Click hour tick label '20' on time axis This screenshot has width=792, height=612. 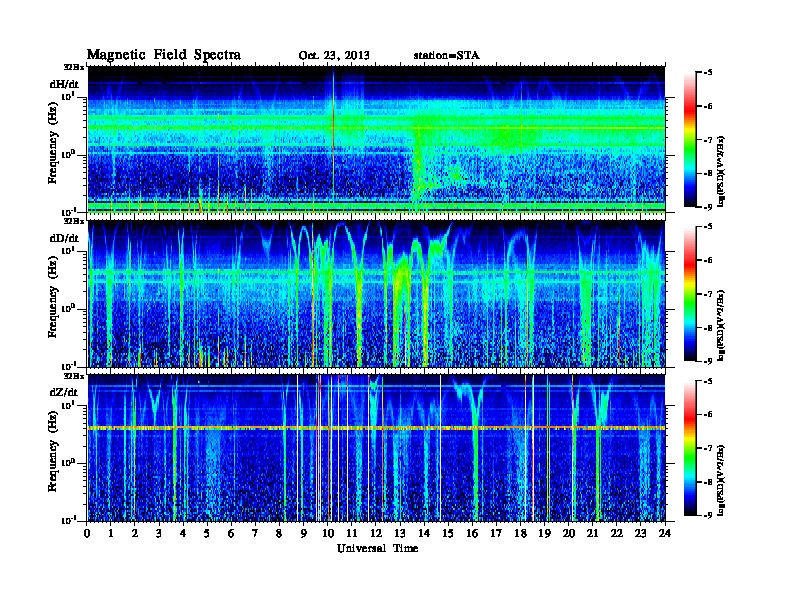569,533
